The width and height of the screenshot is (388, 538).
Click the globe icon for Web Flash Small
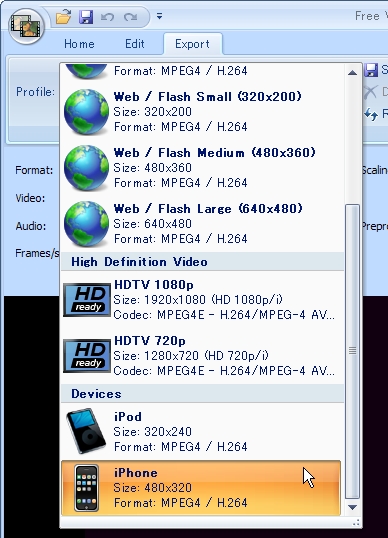pyautogui.click(x=86, y=112)
